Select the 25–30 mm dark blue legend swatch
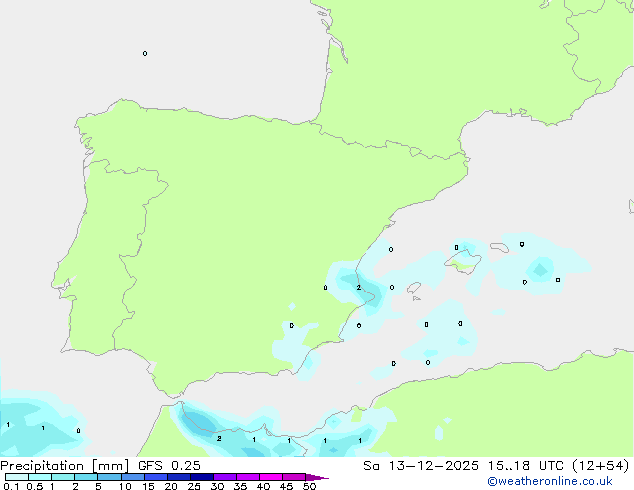This screenshot has height=490, width=634. pos(204,477)
